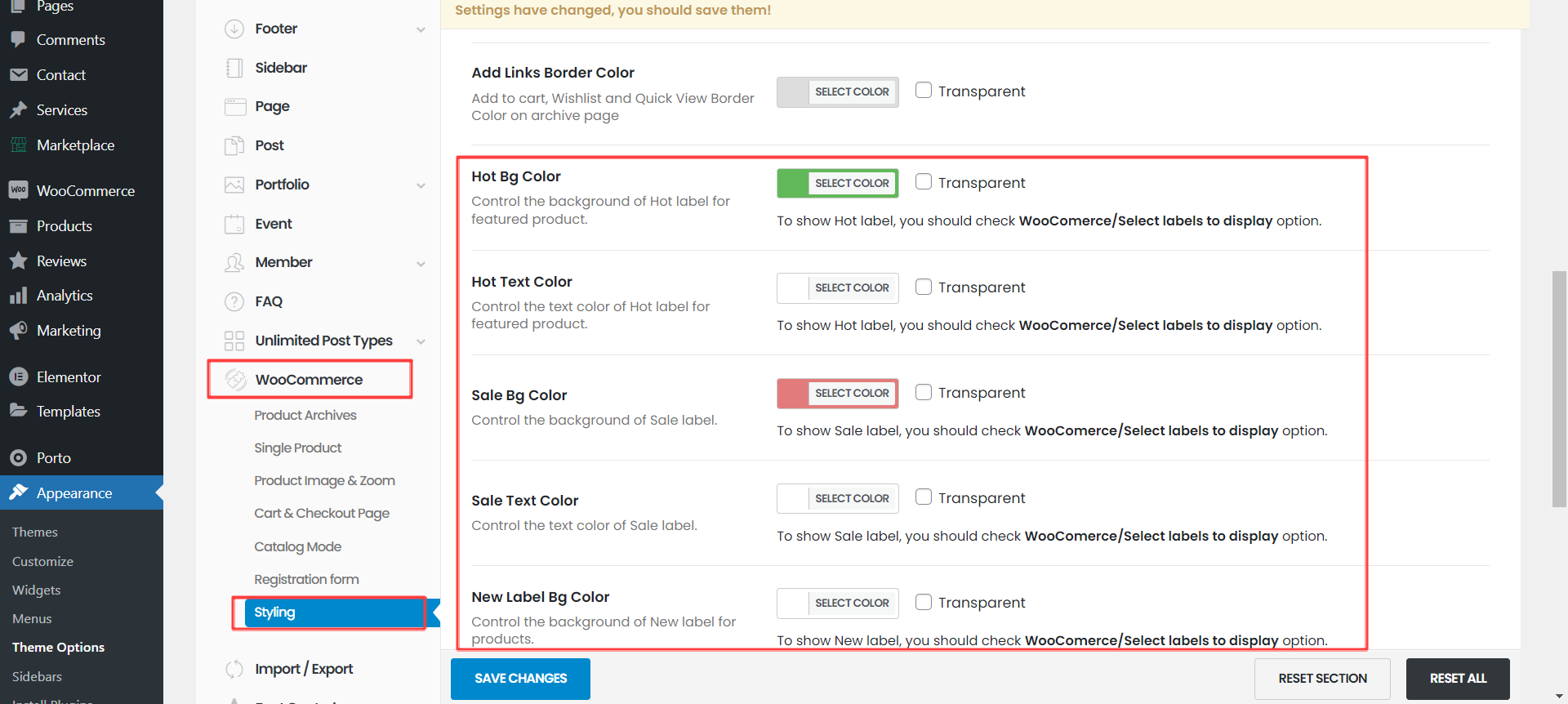Open Single Product submenu item
Image resolution: width=1568 pixels, height=704 pixels.
pos(297,448)
